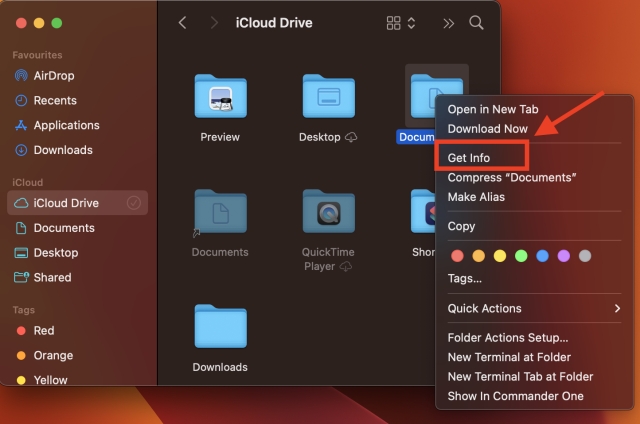
Task: Choose Copy from the context menu
Action: tap(534, 226)
